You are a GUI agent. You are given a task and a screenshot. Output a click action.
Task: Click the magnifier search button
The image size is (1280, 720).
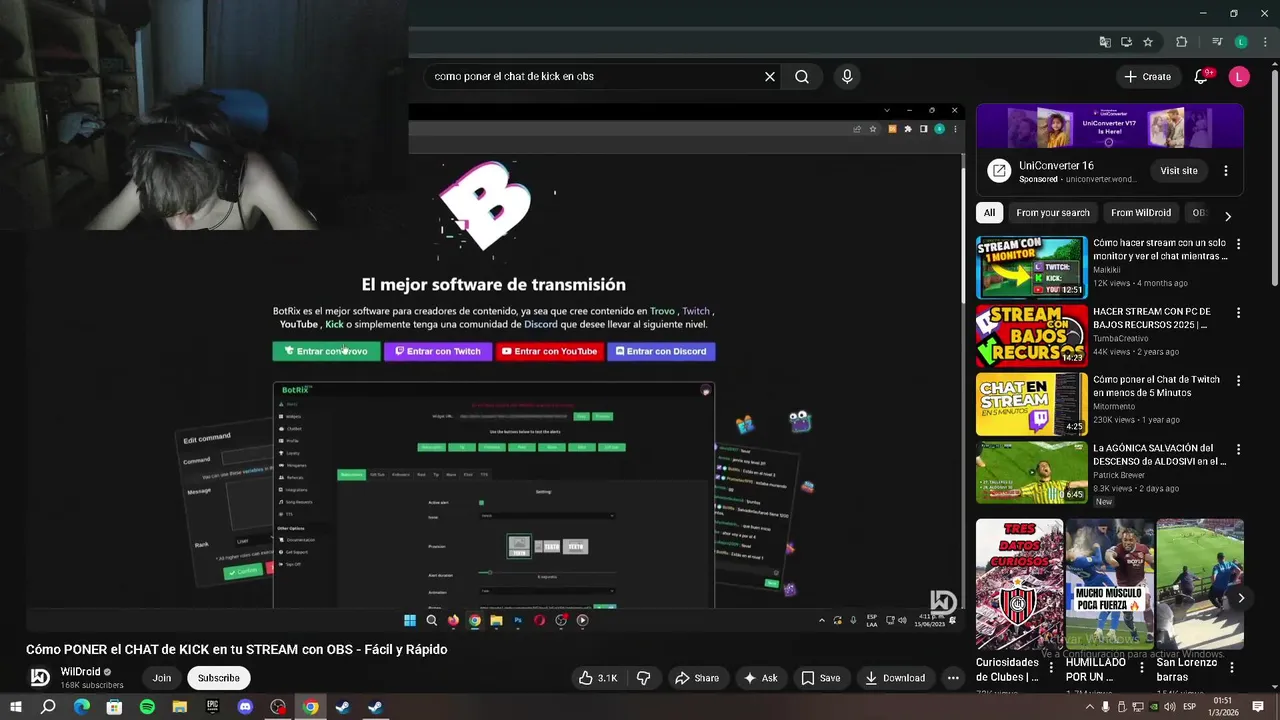802,76
